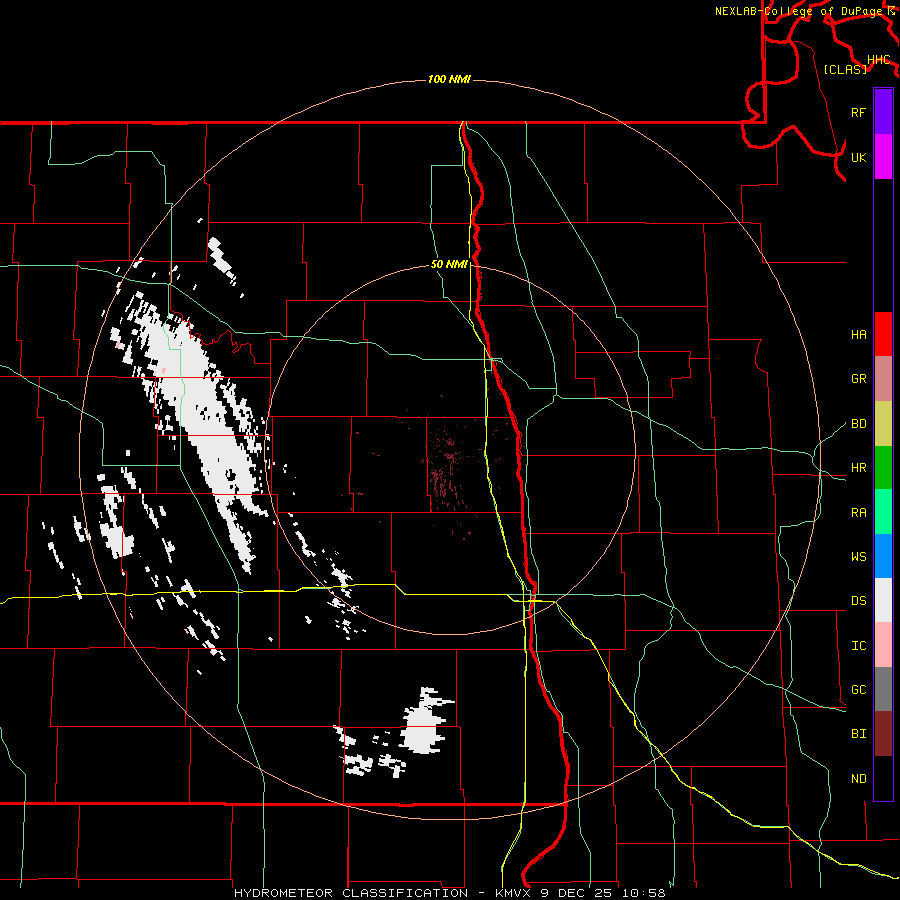900x900 pixels.
Task: Click the 'RA' legend label
Action: [x=858, y=513]
